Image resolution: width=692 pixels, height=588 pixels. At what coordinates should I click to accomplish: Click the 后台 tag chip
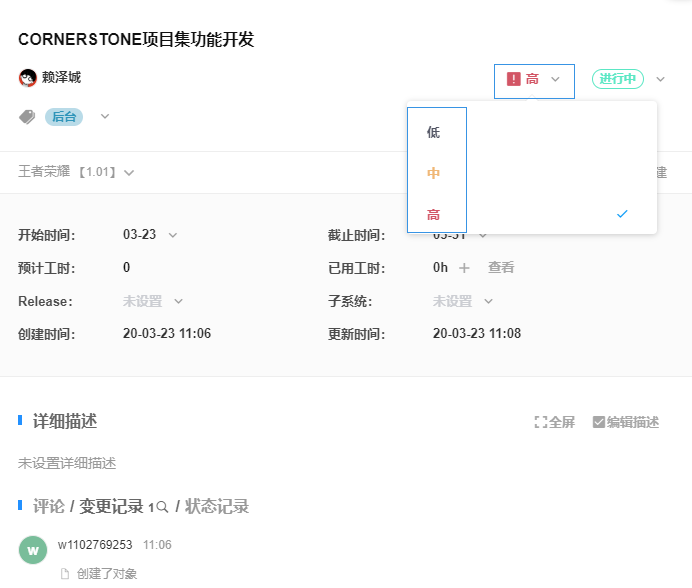[64, 117]
